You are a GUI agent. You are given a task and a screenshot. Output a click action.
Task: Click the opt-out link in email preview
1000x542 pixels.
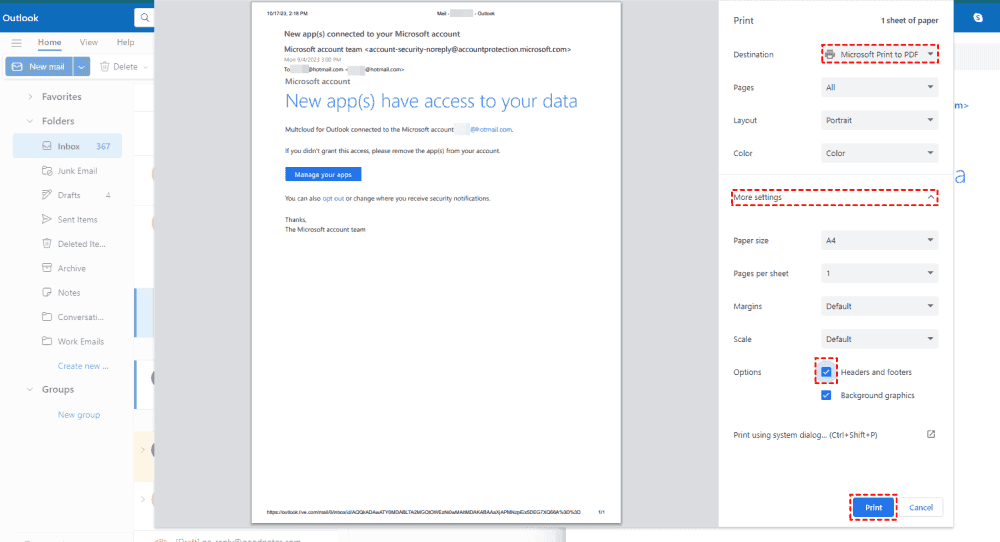(x=333, y=198)
